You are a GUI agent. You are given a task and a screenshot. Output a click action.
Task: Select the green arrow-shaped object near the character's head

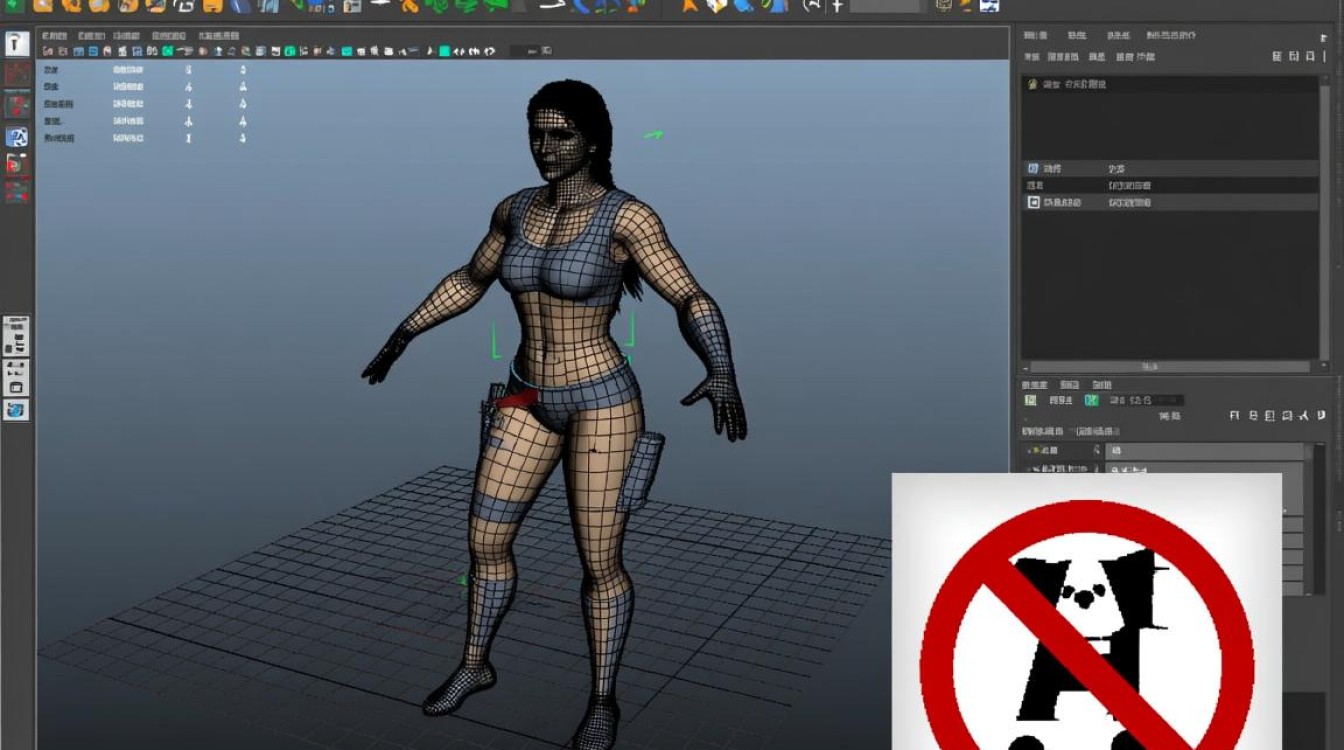tap(653, 134)
